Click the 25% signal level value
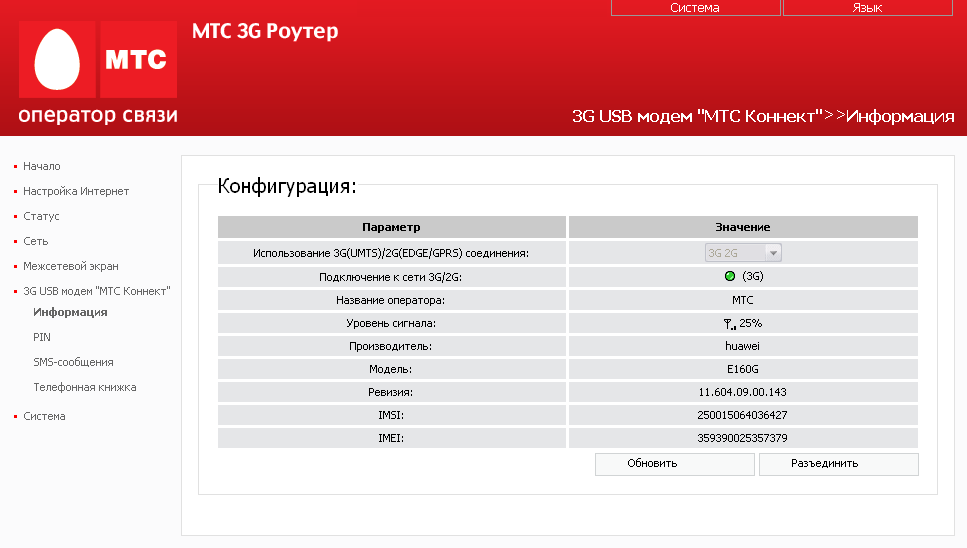Viewport: 967px width, 548px height. 751,323
